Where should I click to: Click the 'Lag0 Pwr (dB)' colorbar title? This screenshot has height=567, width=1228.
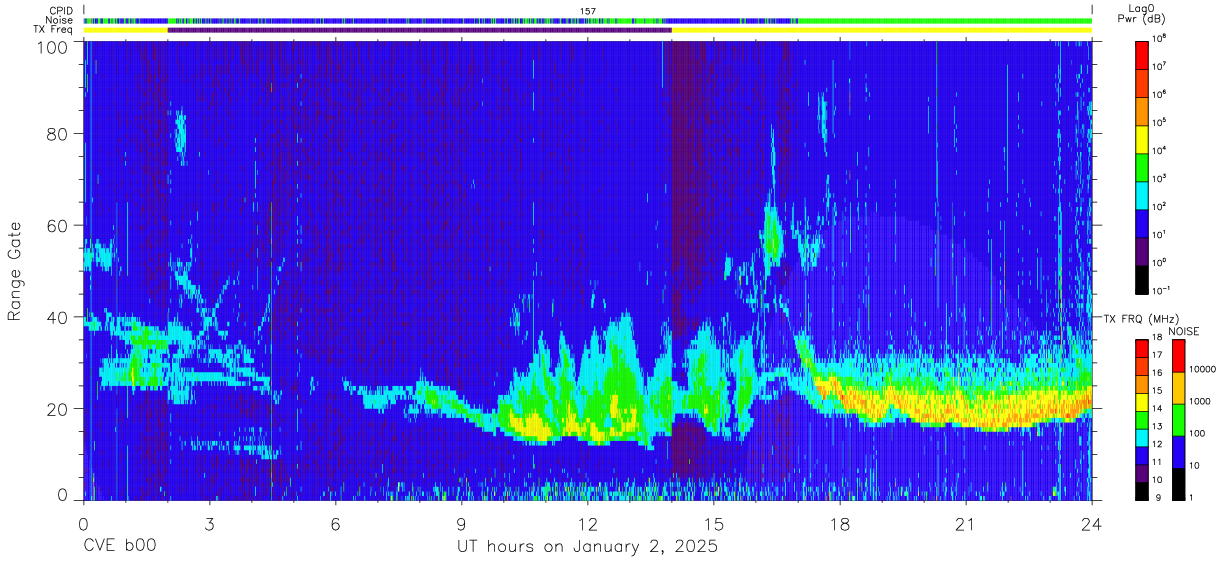(1144, 13)
